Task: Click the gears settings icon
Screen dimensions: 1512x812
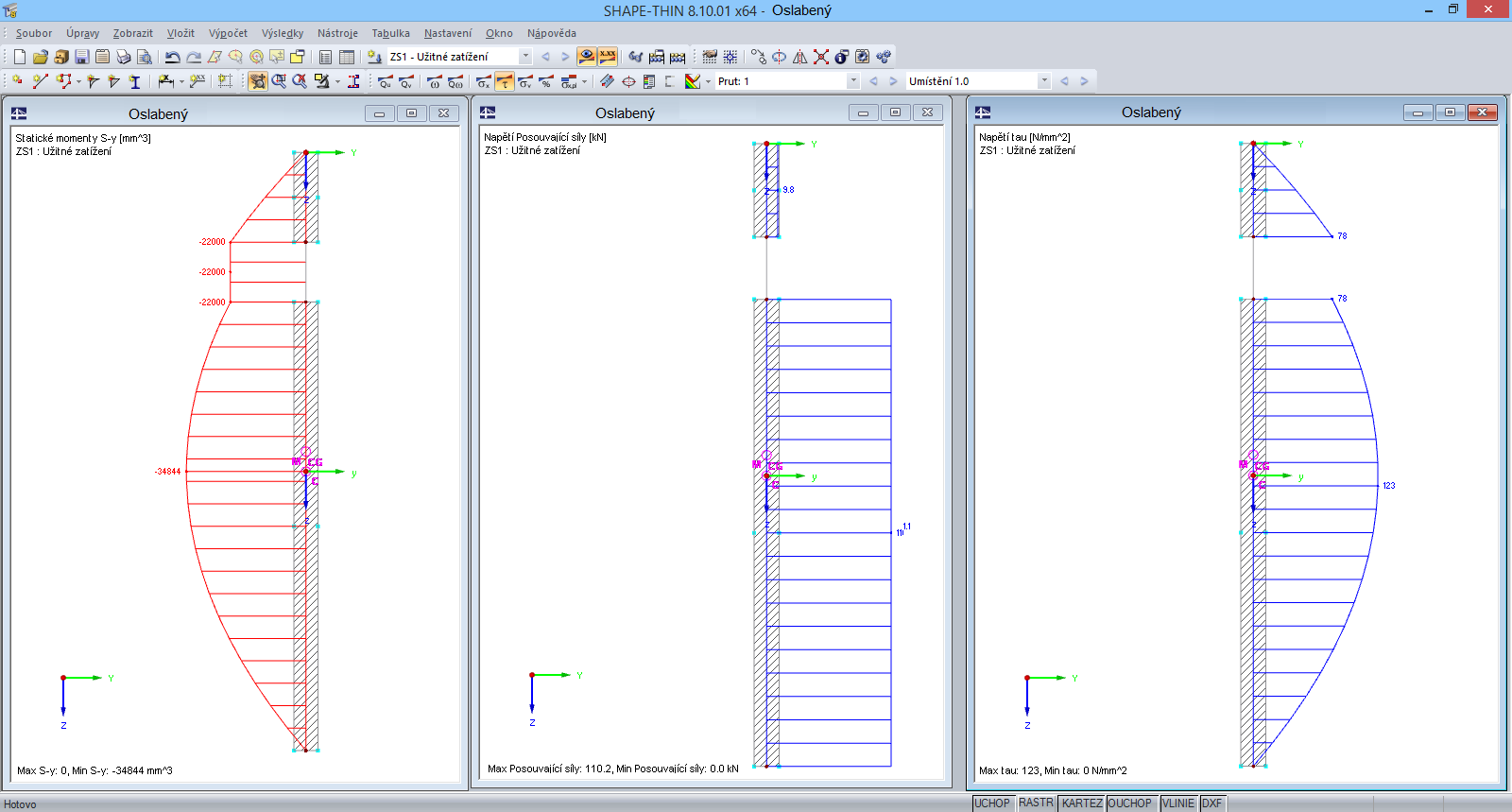Action: pyautogui.click(x=884, y=57)
